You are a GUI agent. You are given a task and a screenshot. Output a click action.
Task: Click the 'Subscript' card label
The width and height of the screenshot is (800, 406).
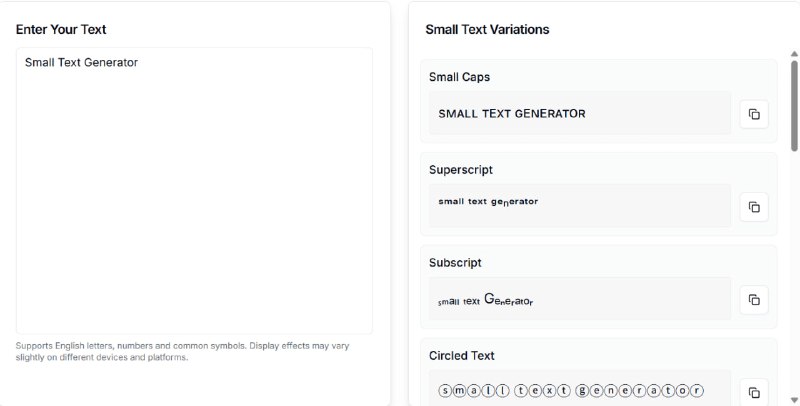(x=455, y=263)
